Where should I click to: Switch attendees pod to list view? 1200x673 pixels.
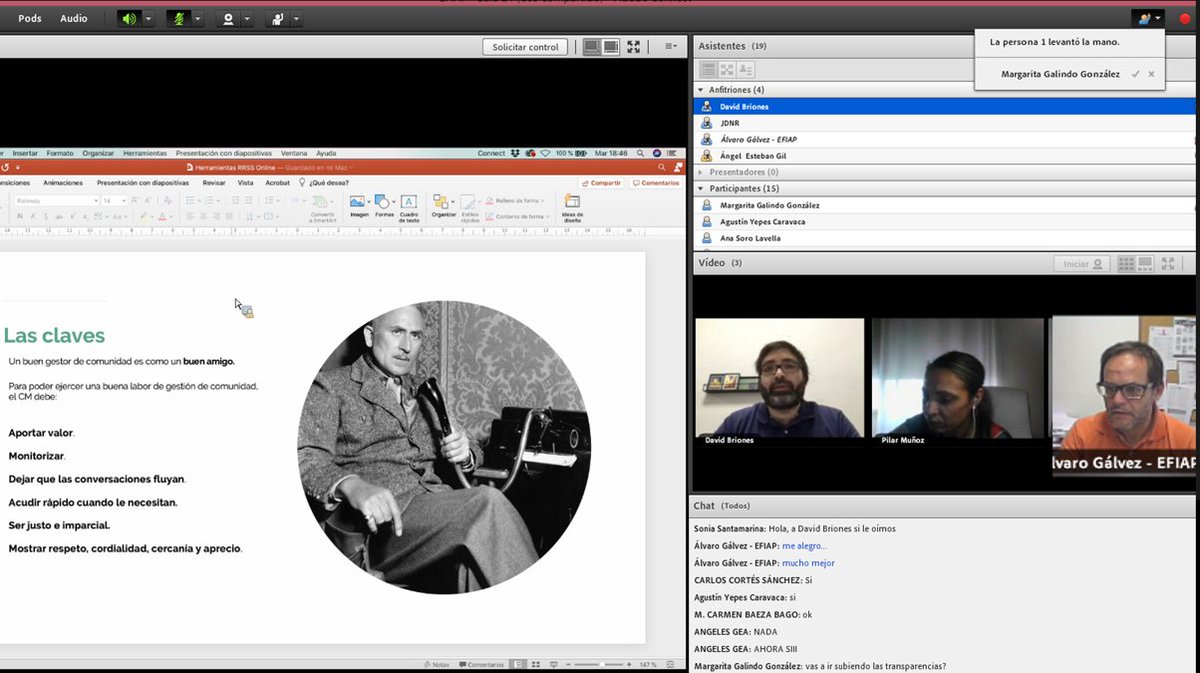pyautogui.click(x=708, y=70)
